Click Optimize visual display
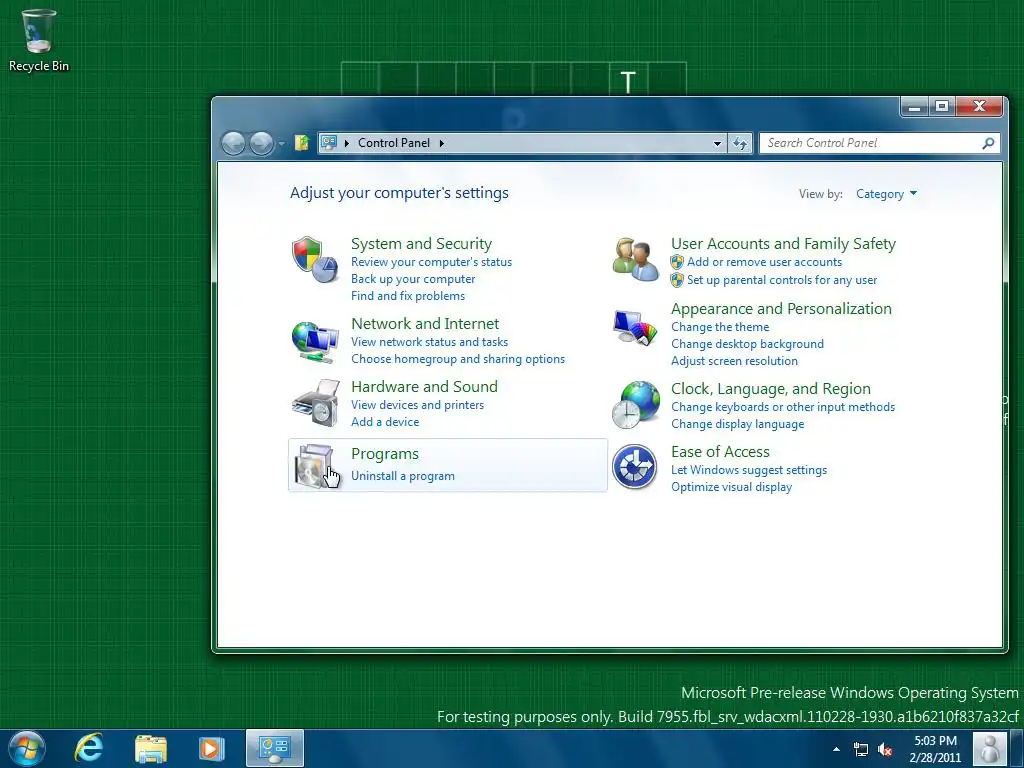The height and width of the screenshot is (768, 1024). [731, 487]
